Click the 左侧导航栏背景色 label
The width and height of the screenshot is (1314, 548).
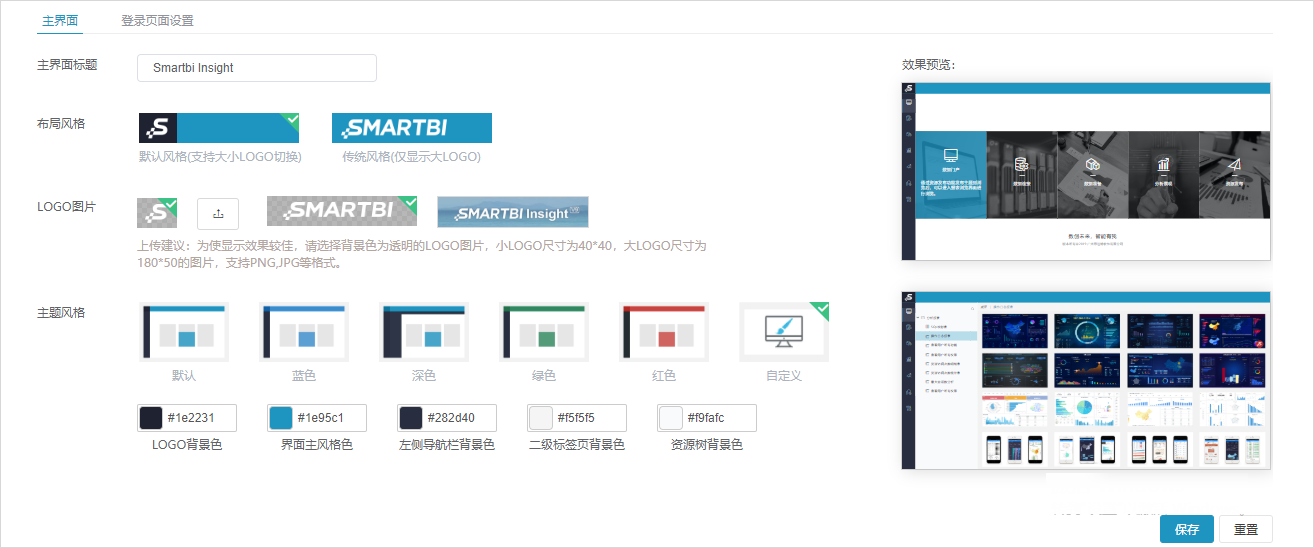click(x=447, y=445)
